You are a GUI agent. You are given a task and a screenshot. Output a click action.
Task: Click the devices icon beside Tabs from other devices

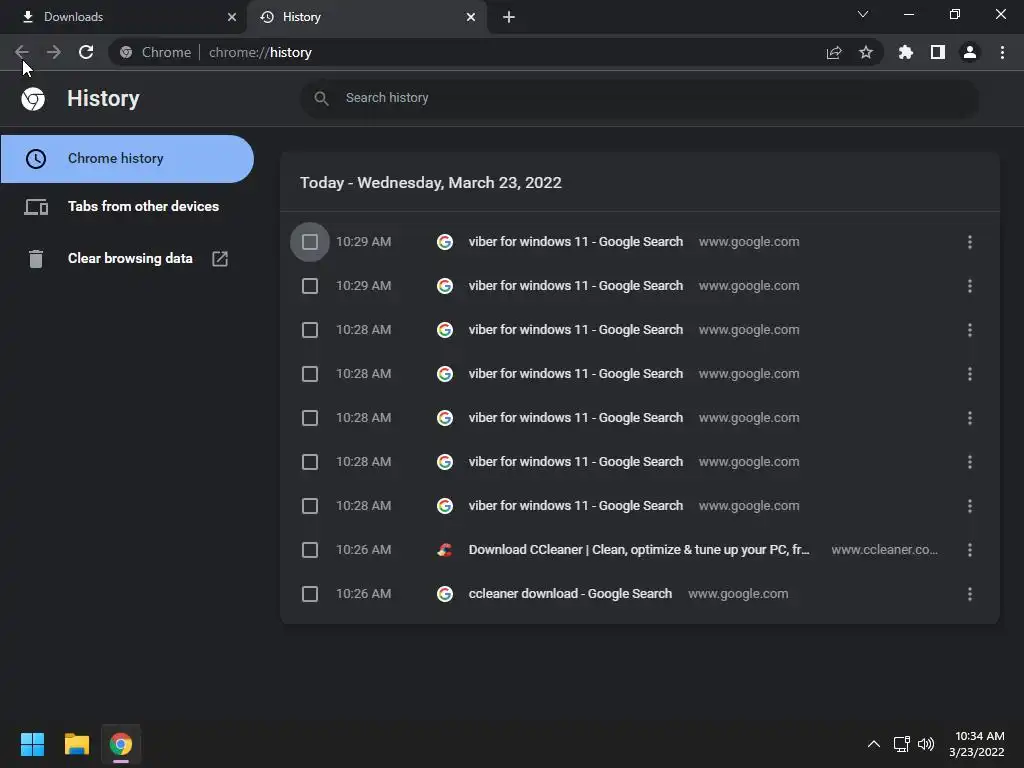pyautogui.click(x=36, y=207)
